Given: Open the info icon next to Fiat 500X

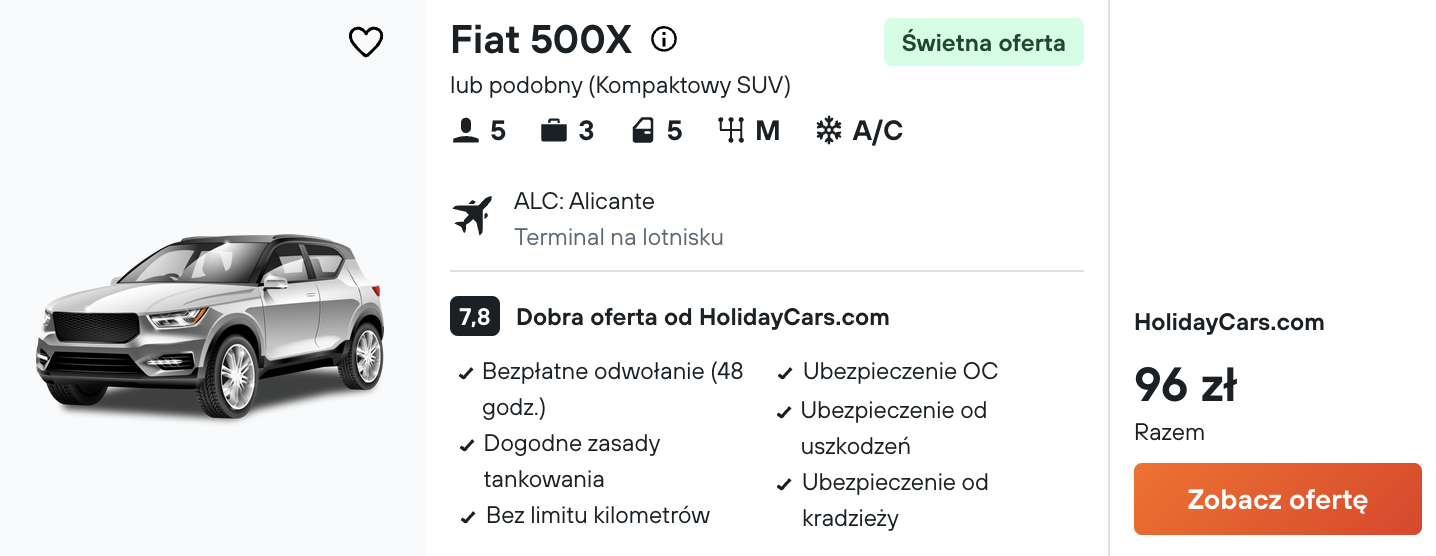Looking at the screenshot, I should (664, 40).
